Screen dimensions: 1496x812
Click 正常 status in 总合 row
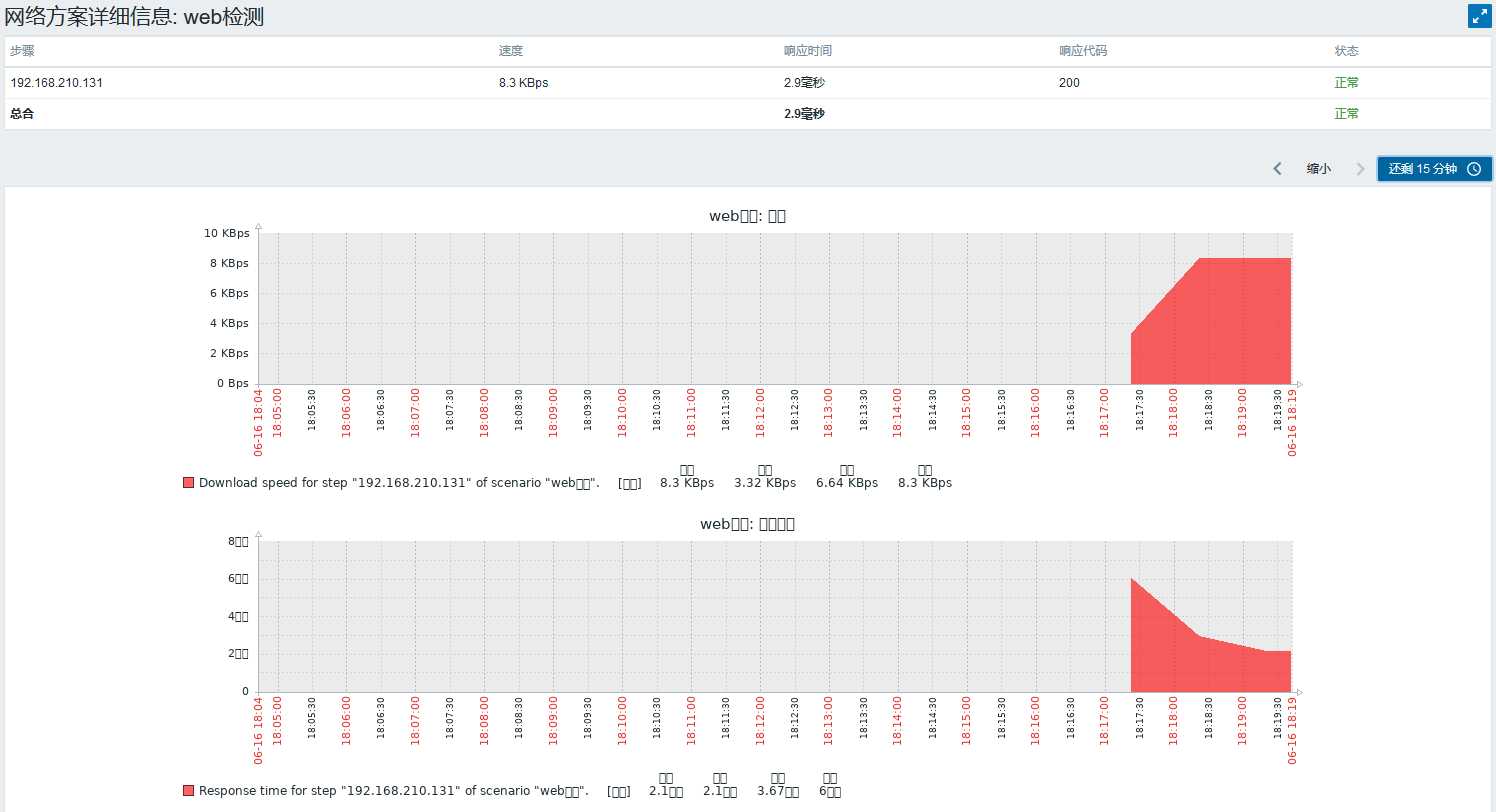tap(1347, 114)
